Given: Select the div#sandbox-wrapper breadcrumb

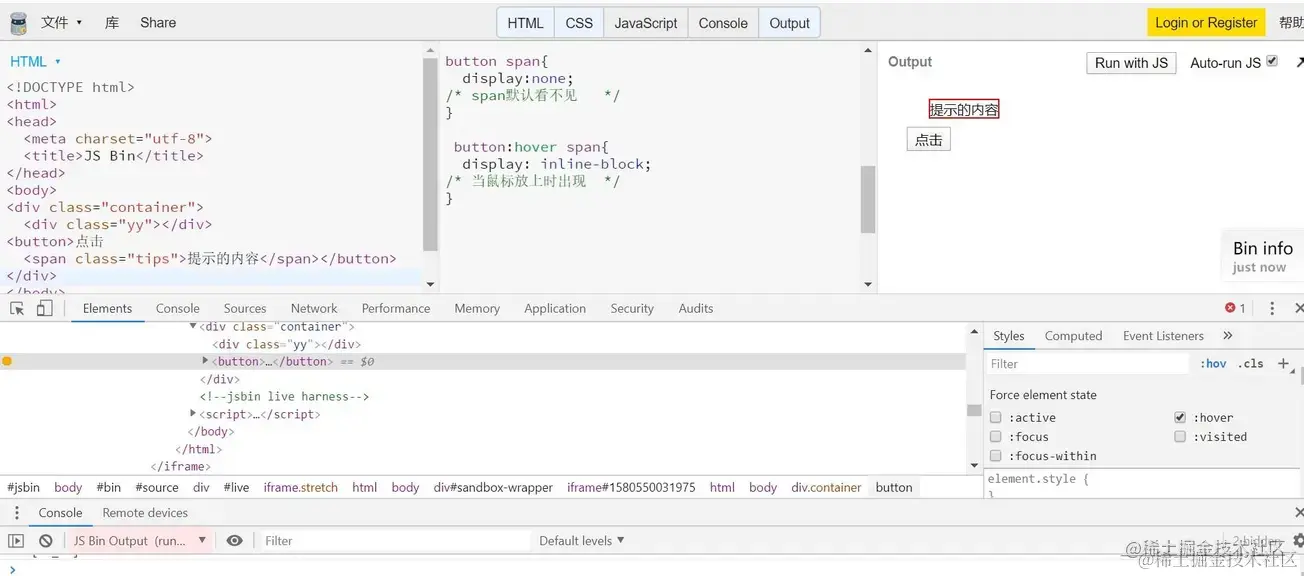Looking at the screenshot, I should tap(493, 488).
